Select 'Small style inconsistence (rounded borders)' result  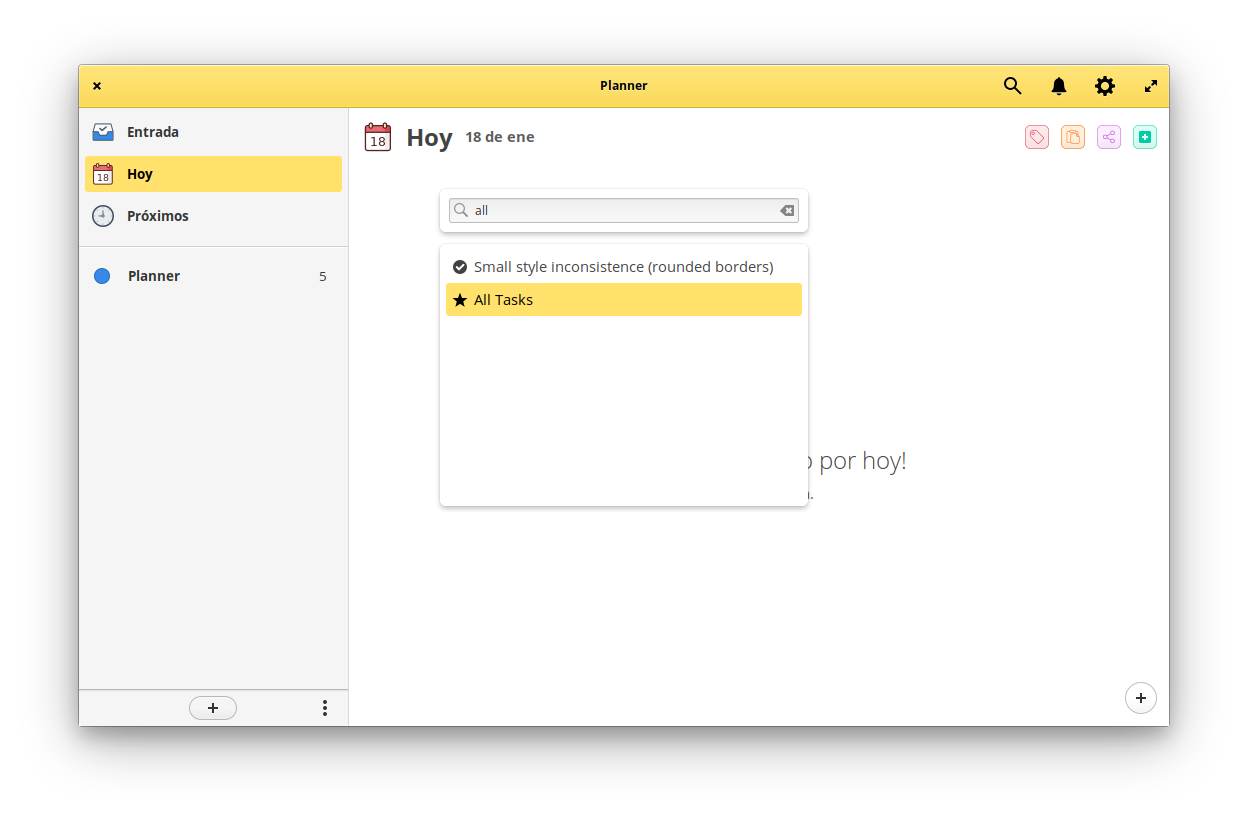coord(624,267)
